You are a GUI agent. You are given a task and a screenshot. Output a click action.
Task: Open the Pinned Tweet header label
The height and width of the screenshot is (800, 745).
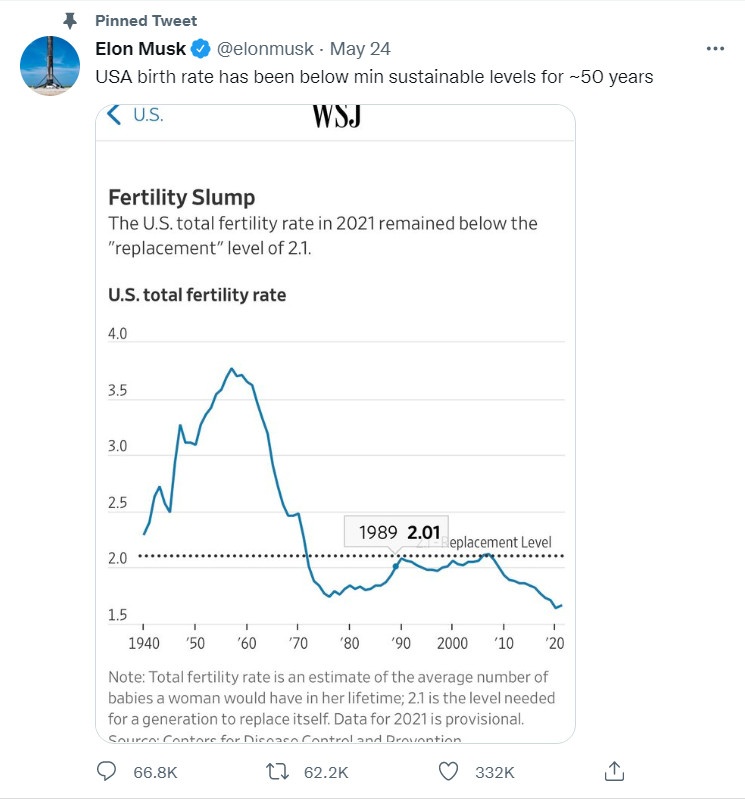[x=146, y=20]
